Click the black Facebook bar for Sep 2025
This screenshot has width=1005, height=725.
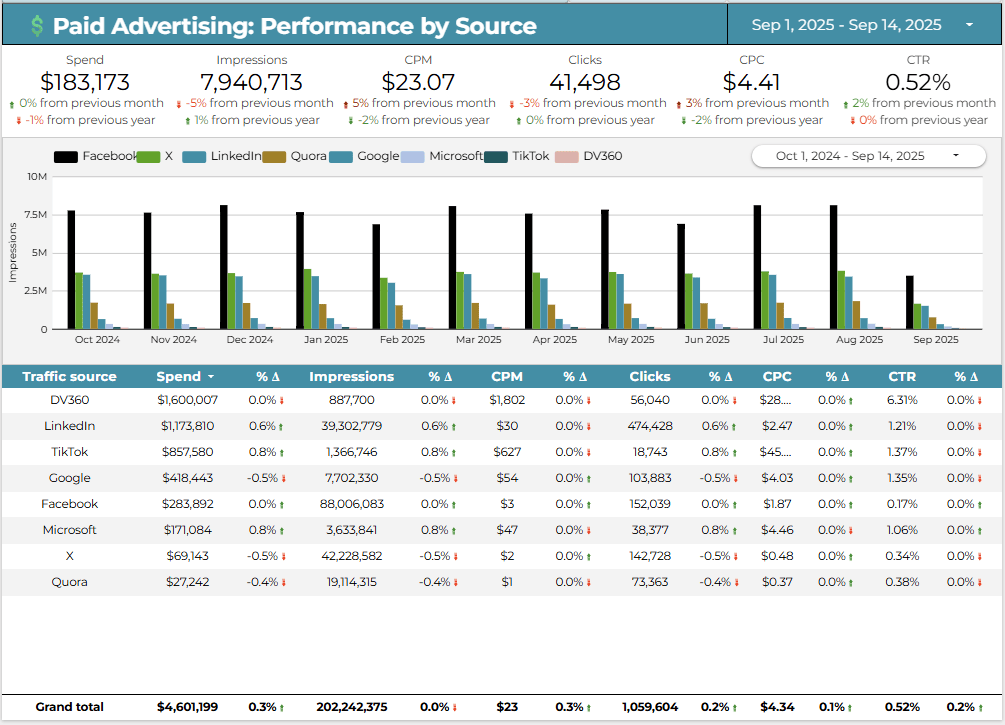[909, 302]
